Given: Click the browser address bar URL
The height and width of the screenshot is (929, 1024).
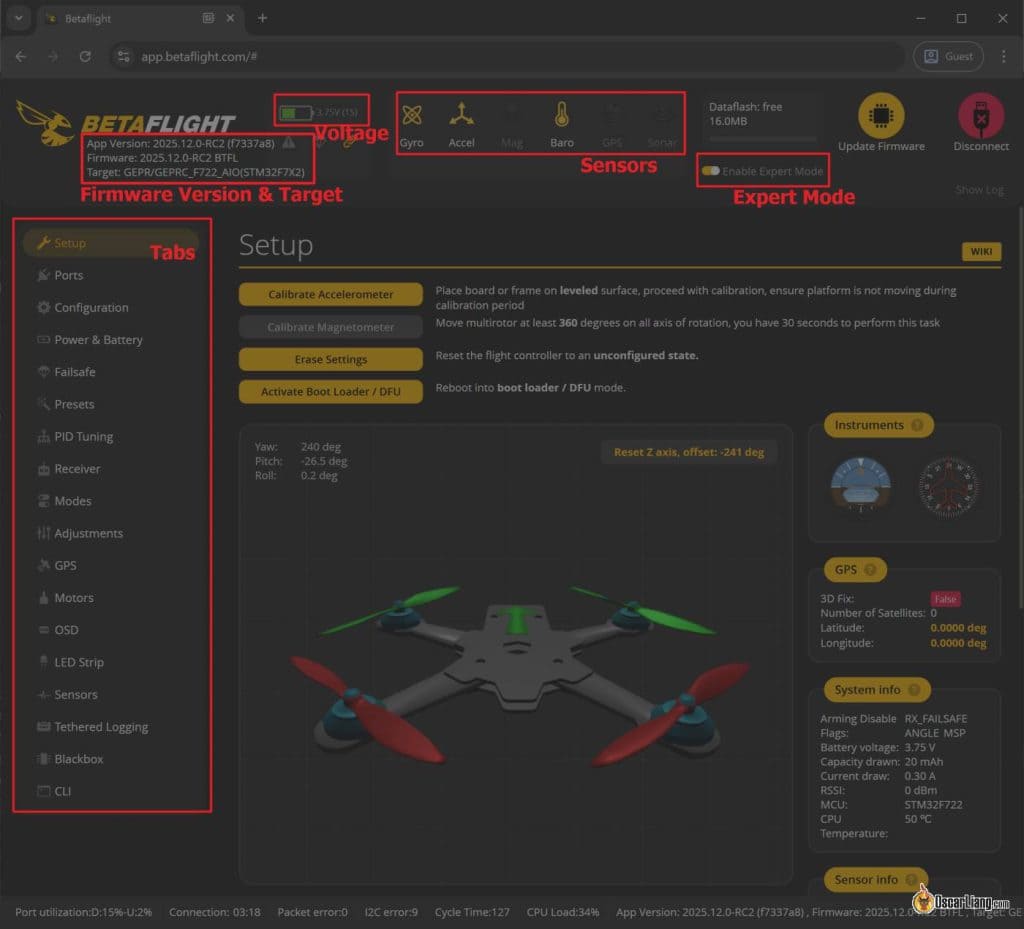Looking at the screenshot, I should [x=199, y=57].
